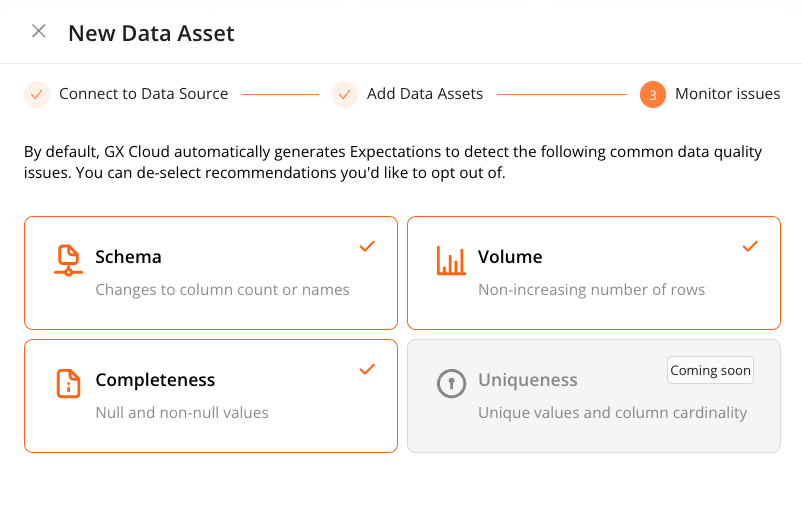Deselect the Volume recommendation checkmark

click(x=750, y=246)
